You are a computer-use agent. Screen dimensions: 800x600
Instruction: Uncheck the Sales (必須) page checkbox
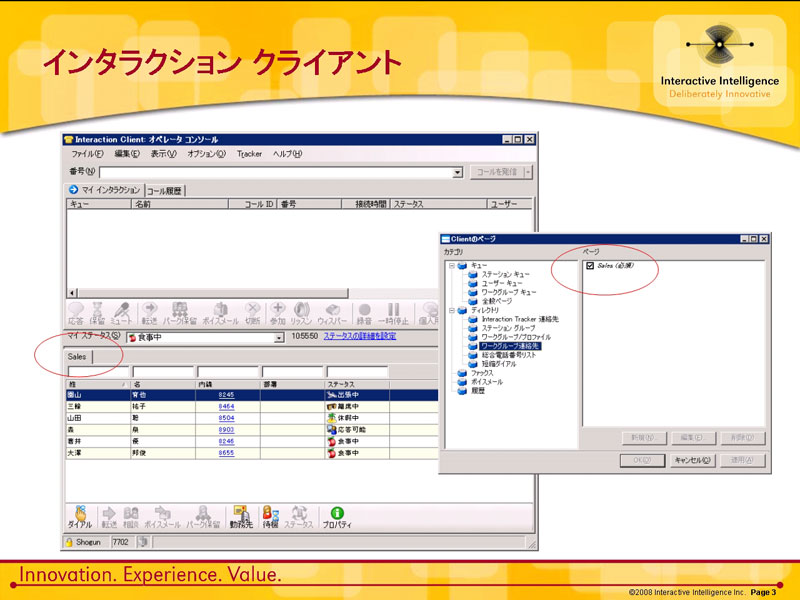590,266
